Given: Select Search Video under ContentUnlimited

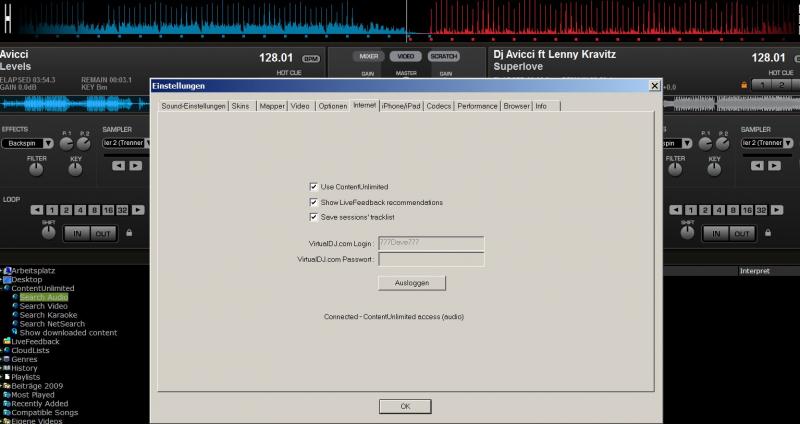Looking at the screenshot, I should (43, 306).
